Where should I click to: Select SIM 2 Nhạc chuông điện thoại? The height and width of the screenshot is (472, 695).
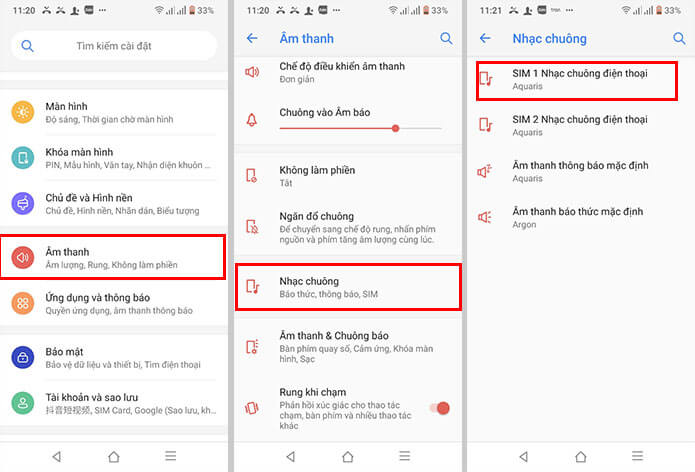click(x=580, y=125)
